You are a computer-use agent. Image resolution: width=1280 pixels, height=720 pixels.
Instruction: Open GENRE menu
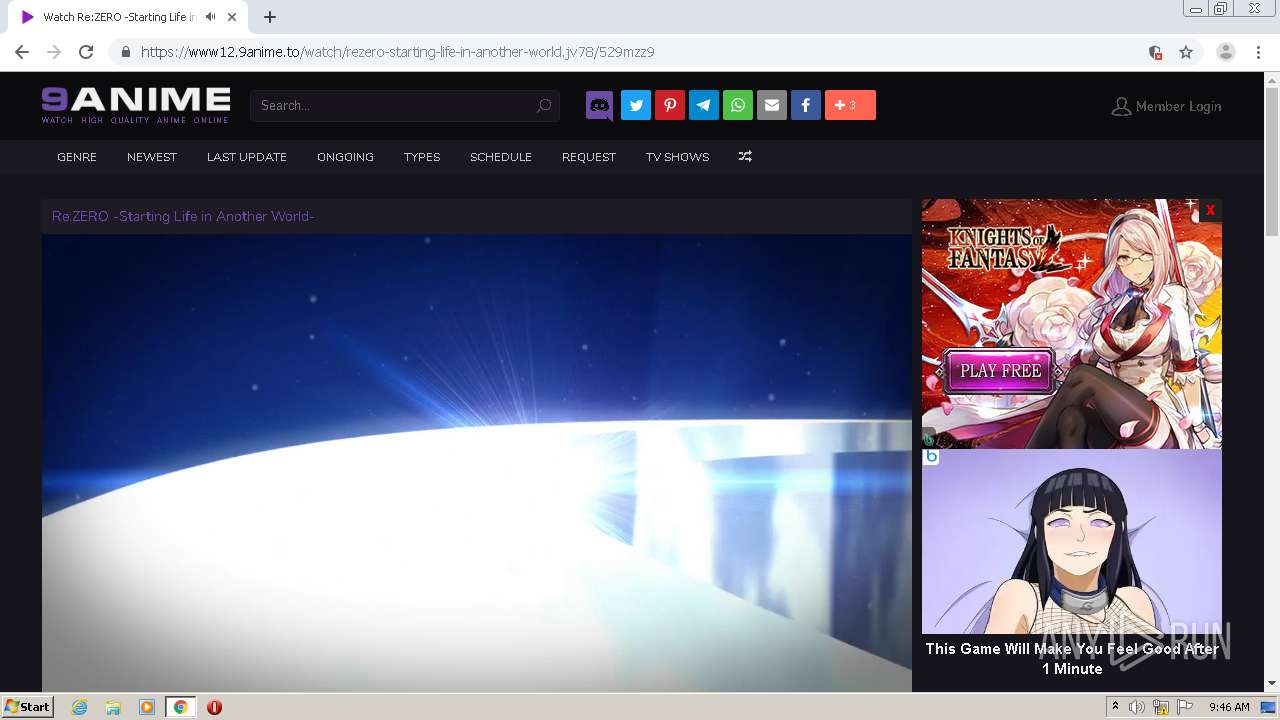(x=77, y=157)
